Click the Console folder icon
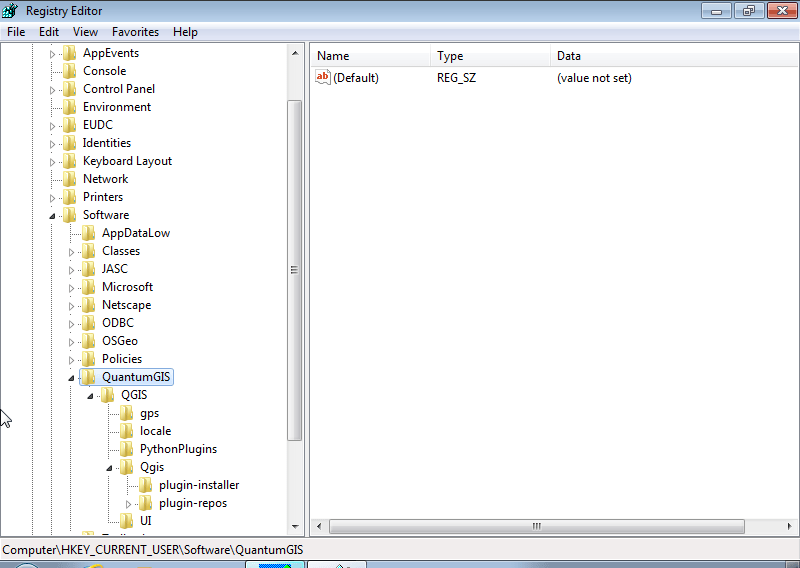Image resolution: width=800 pixels, height=568 pixels. (x=69, y=71)
